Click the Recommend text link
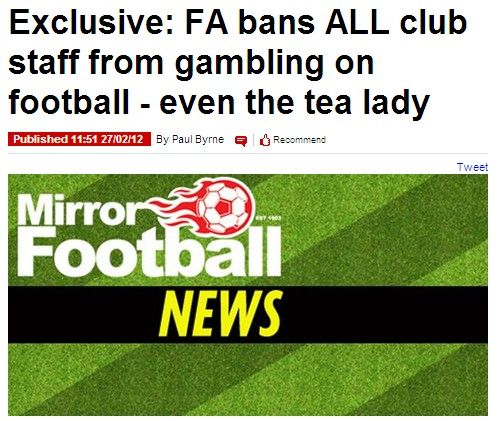498x421 pixels. click(299, 140)
